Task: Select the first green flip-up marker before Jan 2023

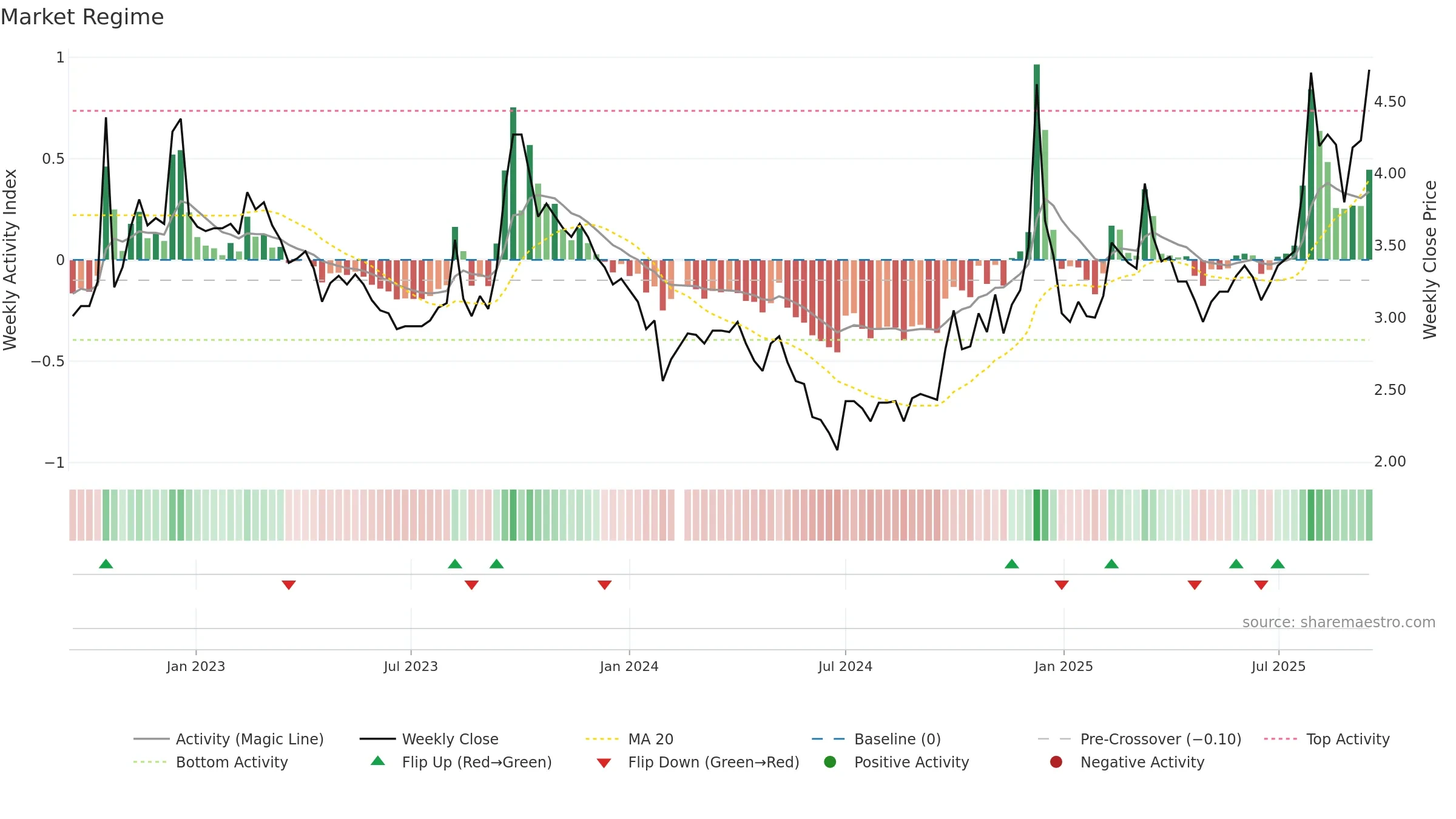Action: tap(106, 564)
